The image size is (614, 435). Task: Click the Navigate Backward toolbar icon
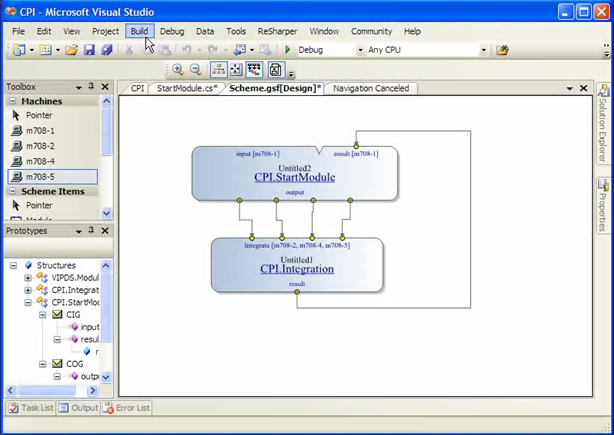pyautogui.click(x=240, y=50)
